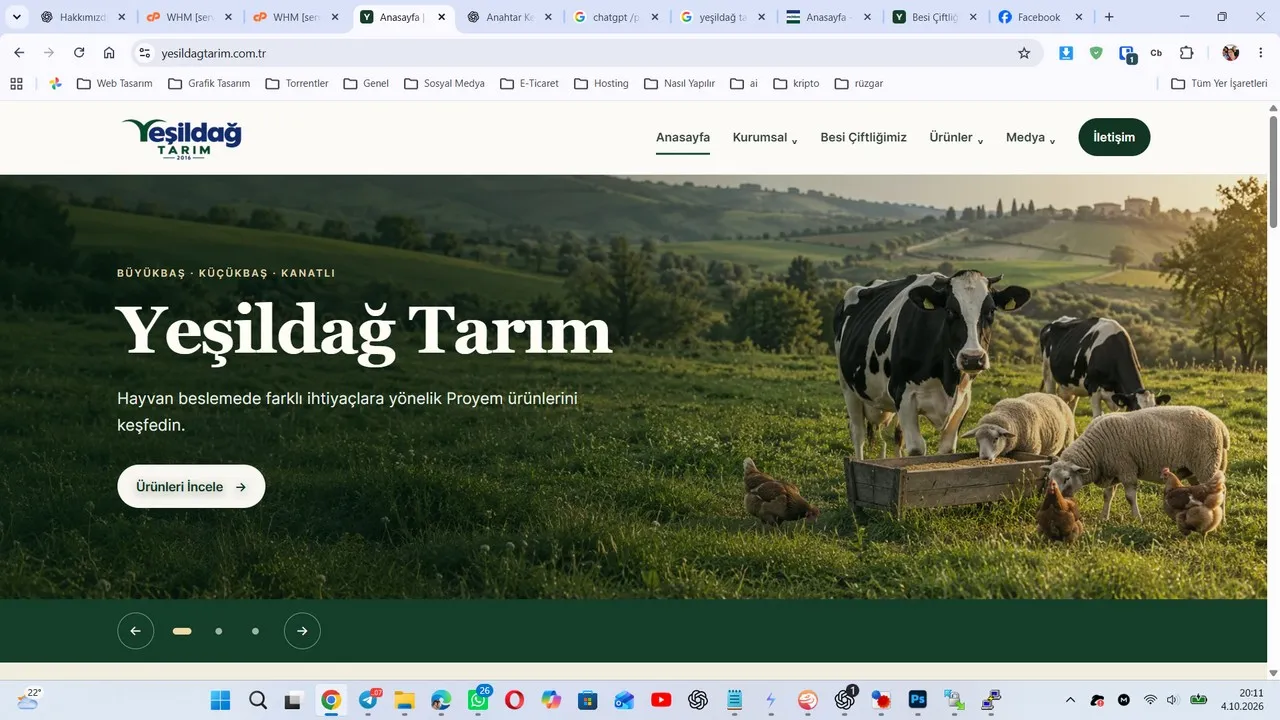Open the Hosting bookmark folder
Viewport: 1280px width, 720px height.
click(601, 83)
